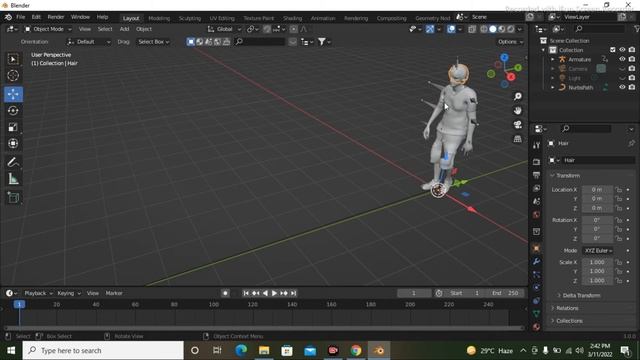This screenshot has width=640, height=360.
Task: Click the zoom view magnifier icon
Action: [518, 96]
